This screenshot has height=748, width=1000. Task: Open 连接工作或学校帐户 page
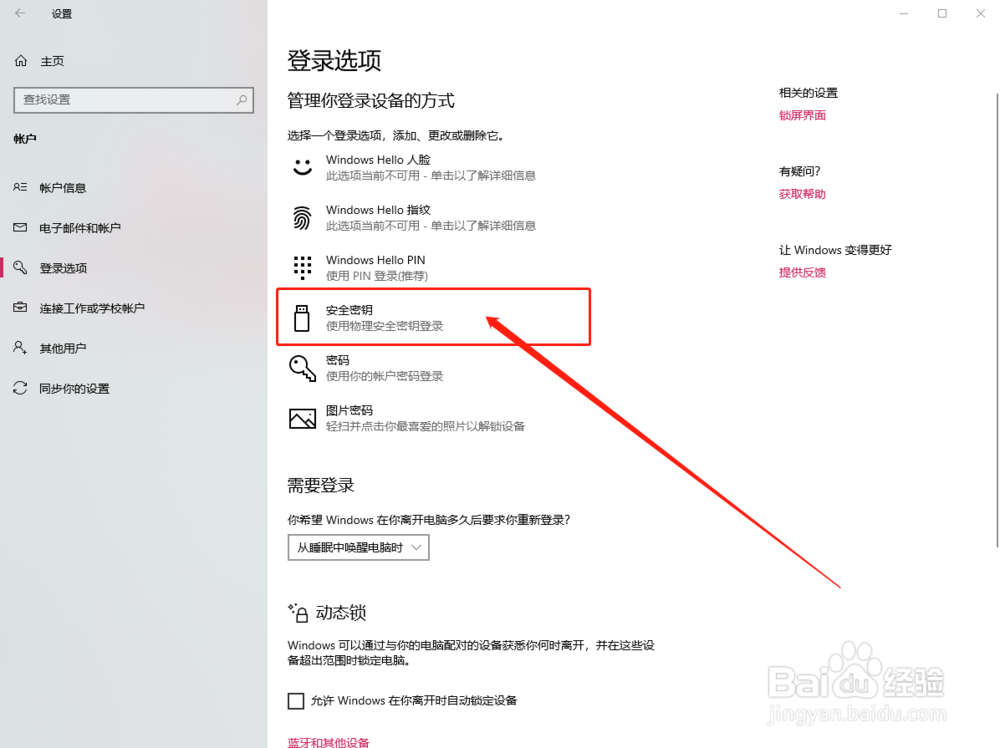[92, 308]
